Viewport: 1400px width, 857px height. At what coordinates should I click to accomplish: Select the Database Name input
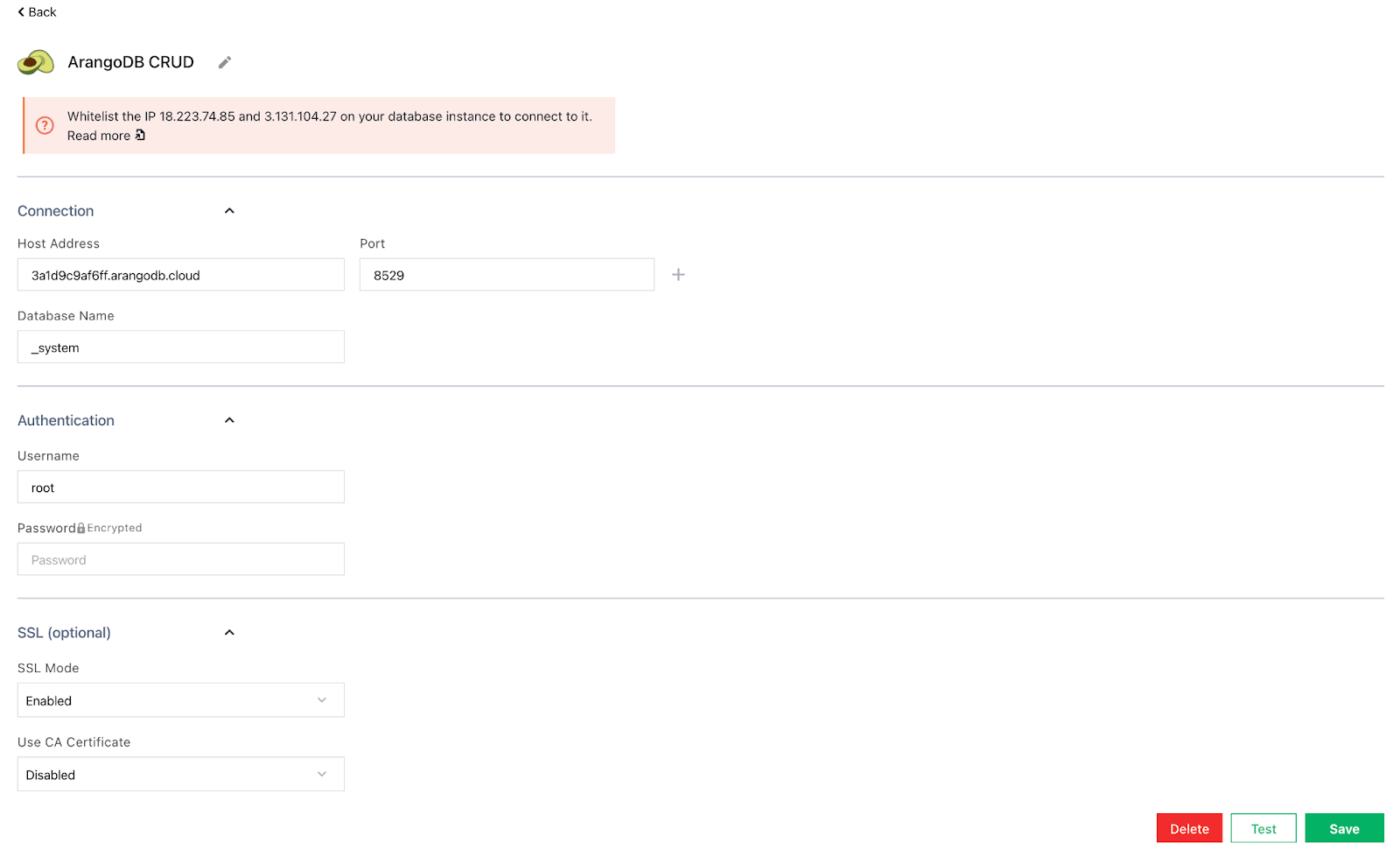180,348
